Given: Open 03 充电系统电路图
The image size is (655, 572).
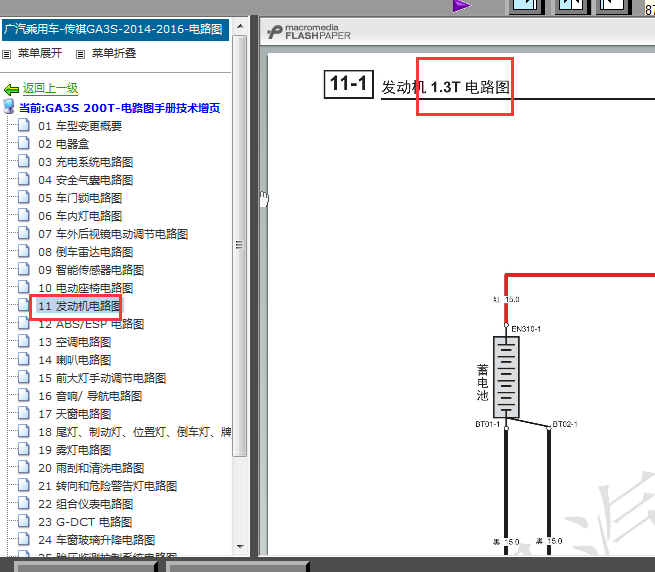Looking at the screenshot, I should [85, 162].
